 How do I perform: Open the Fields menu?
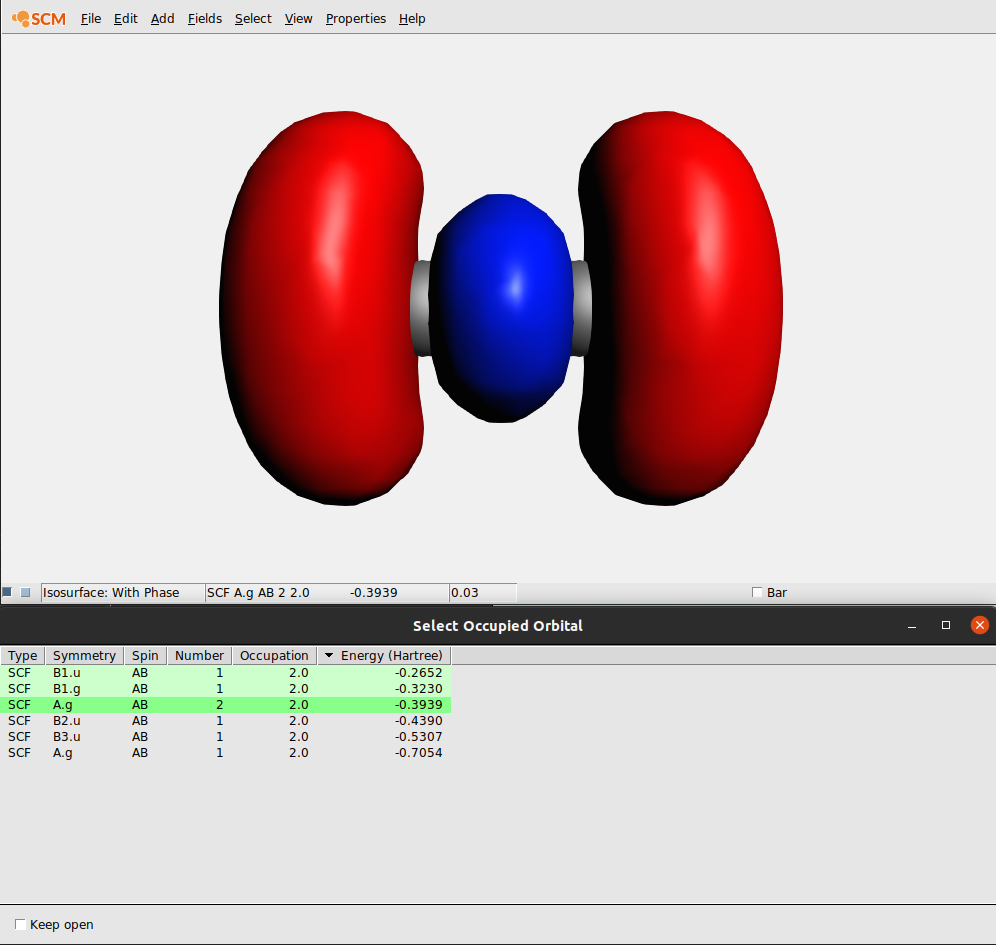click(204, 18)
